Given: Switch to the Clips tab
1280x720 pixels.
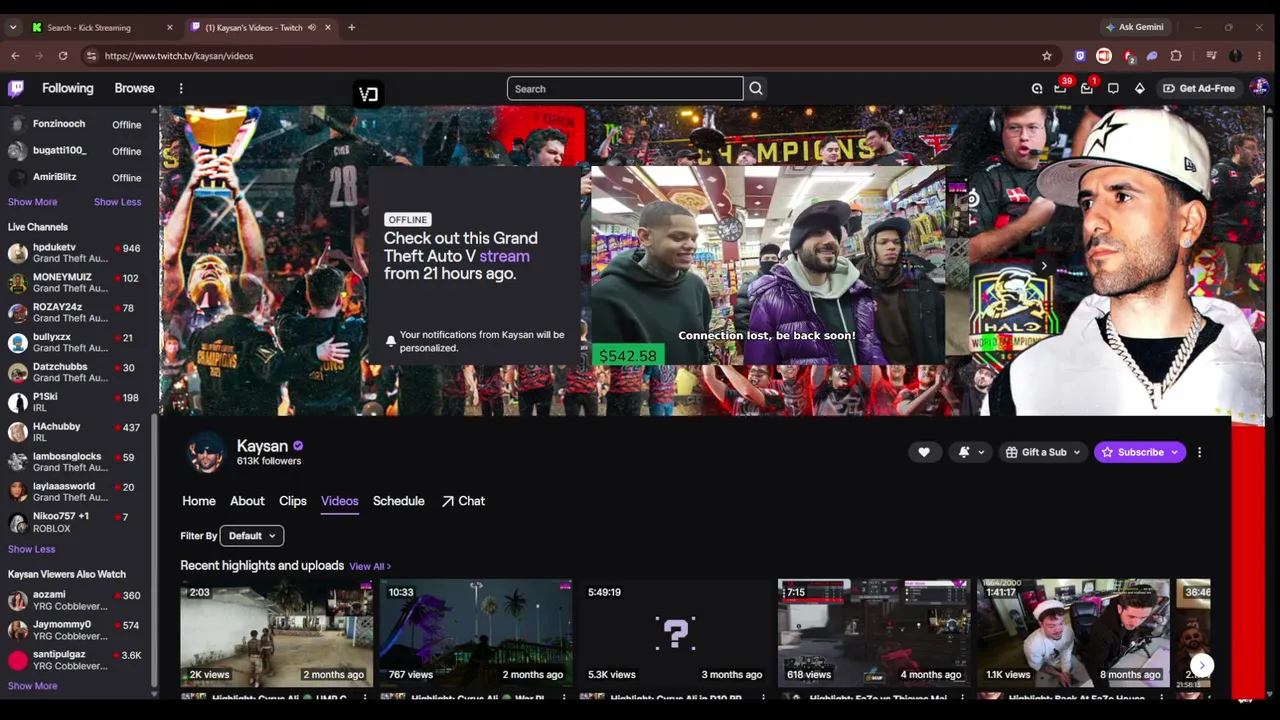Looking at the screenshot, I should tap(293, 501).
